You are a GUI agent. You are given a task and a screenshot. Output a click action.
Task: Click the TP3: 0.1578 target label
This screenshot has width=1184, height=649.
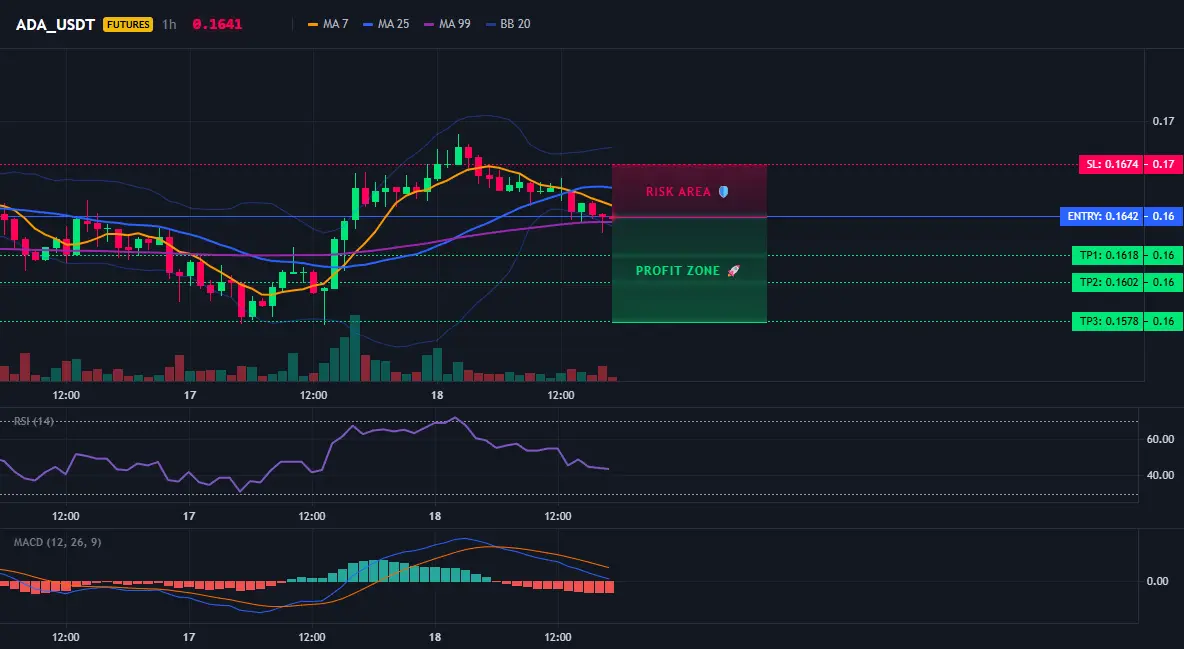click(x=1108, y=321)
